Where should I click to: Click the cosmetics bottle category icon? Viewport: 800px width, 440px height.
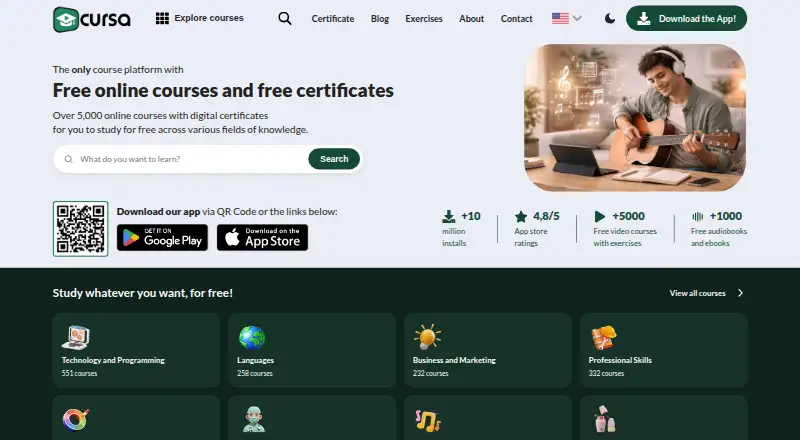[x=605, y=419]
